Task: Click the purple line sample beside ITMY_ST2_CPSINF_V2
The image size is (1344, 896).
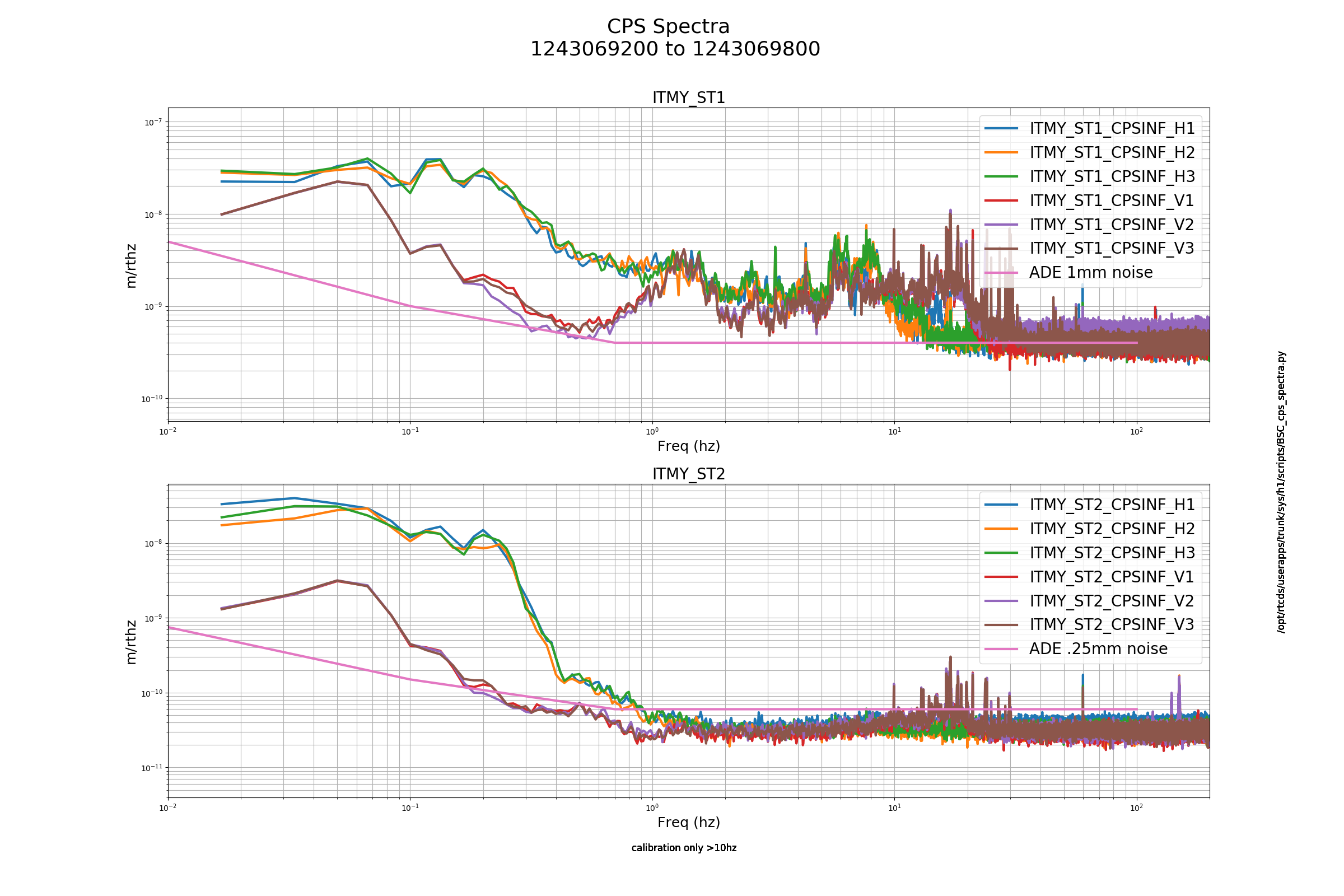Action: (1002, 601)
